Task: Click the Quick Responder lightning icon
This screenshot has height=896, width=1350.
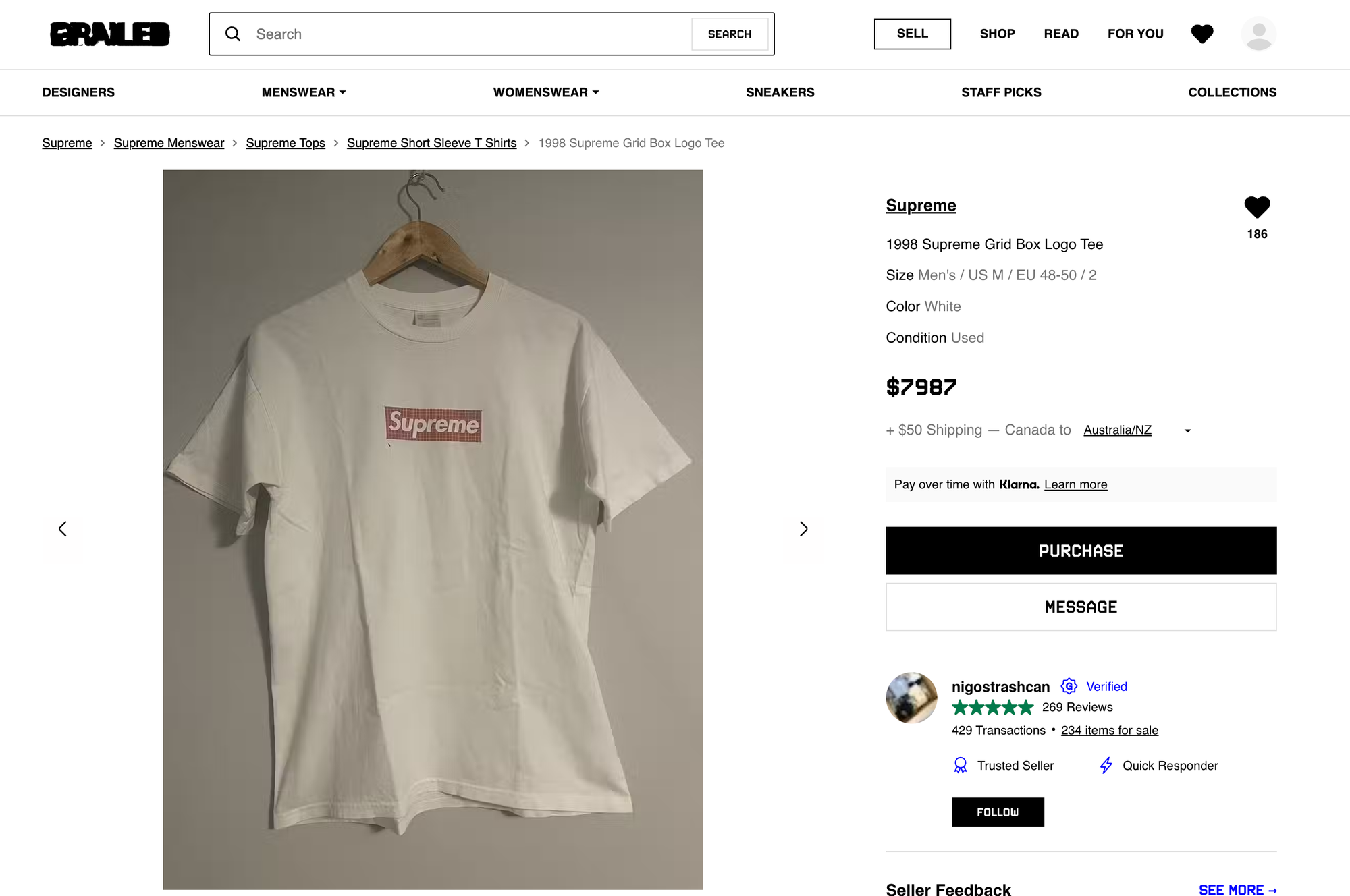Action: [1106, 765]
